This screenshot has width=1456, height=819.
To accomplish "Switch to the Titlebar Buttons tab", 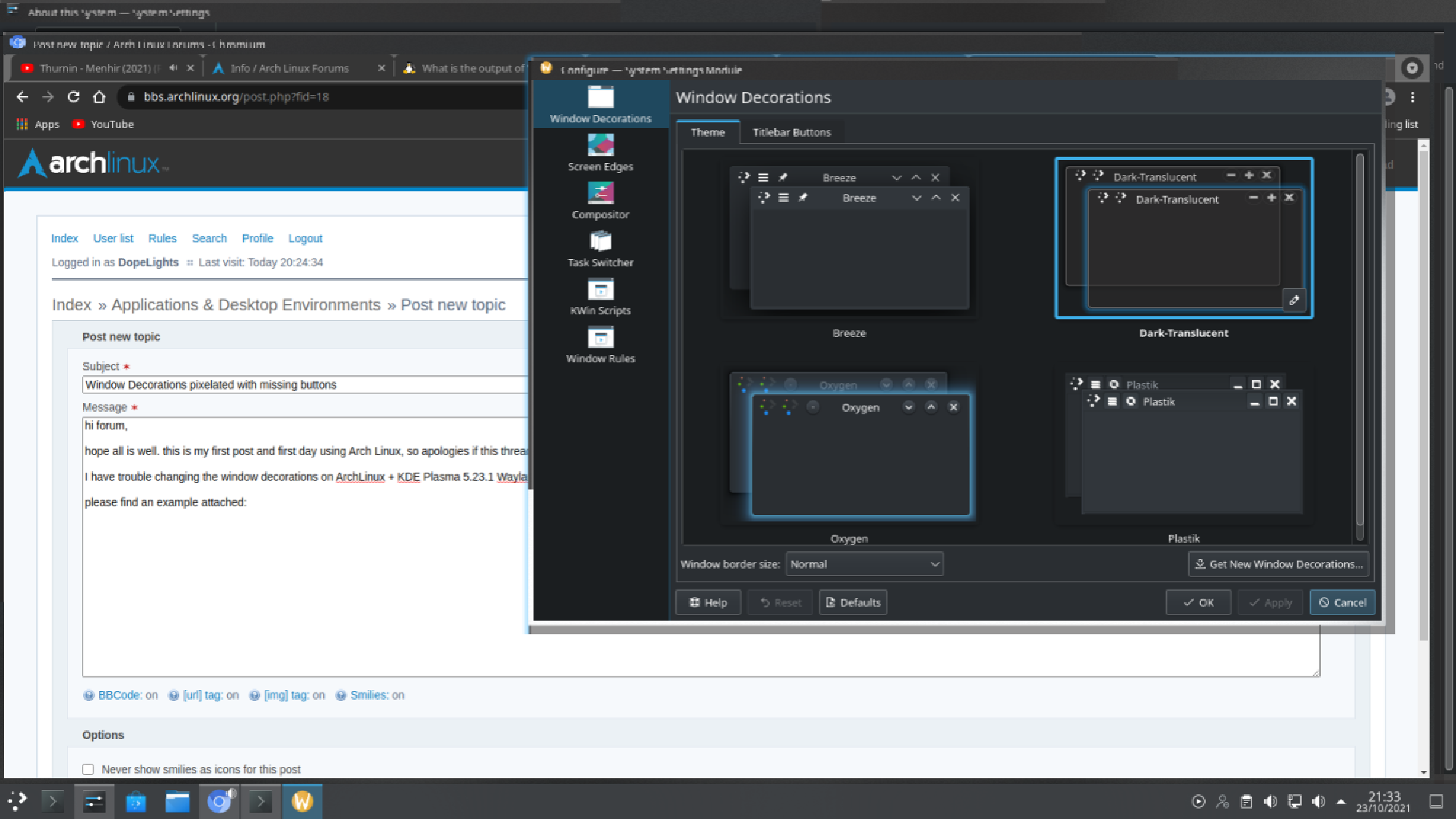I will pyautogui.click(x=792, y=133).
